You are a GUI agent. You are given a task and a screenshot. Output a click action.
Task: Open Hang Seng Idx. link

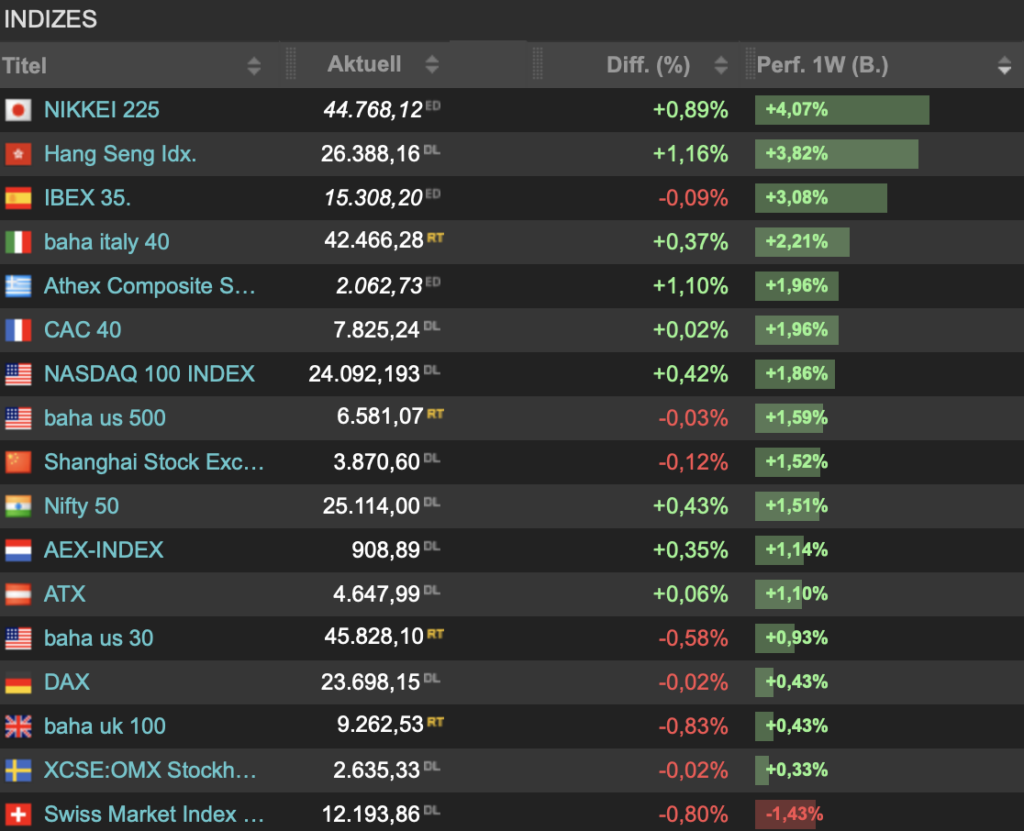120,154
